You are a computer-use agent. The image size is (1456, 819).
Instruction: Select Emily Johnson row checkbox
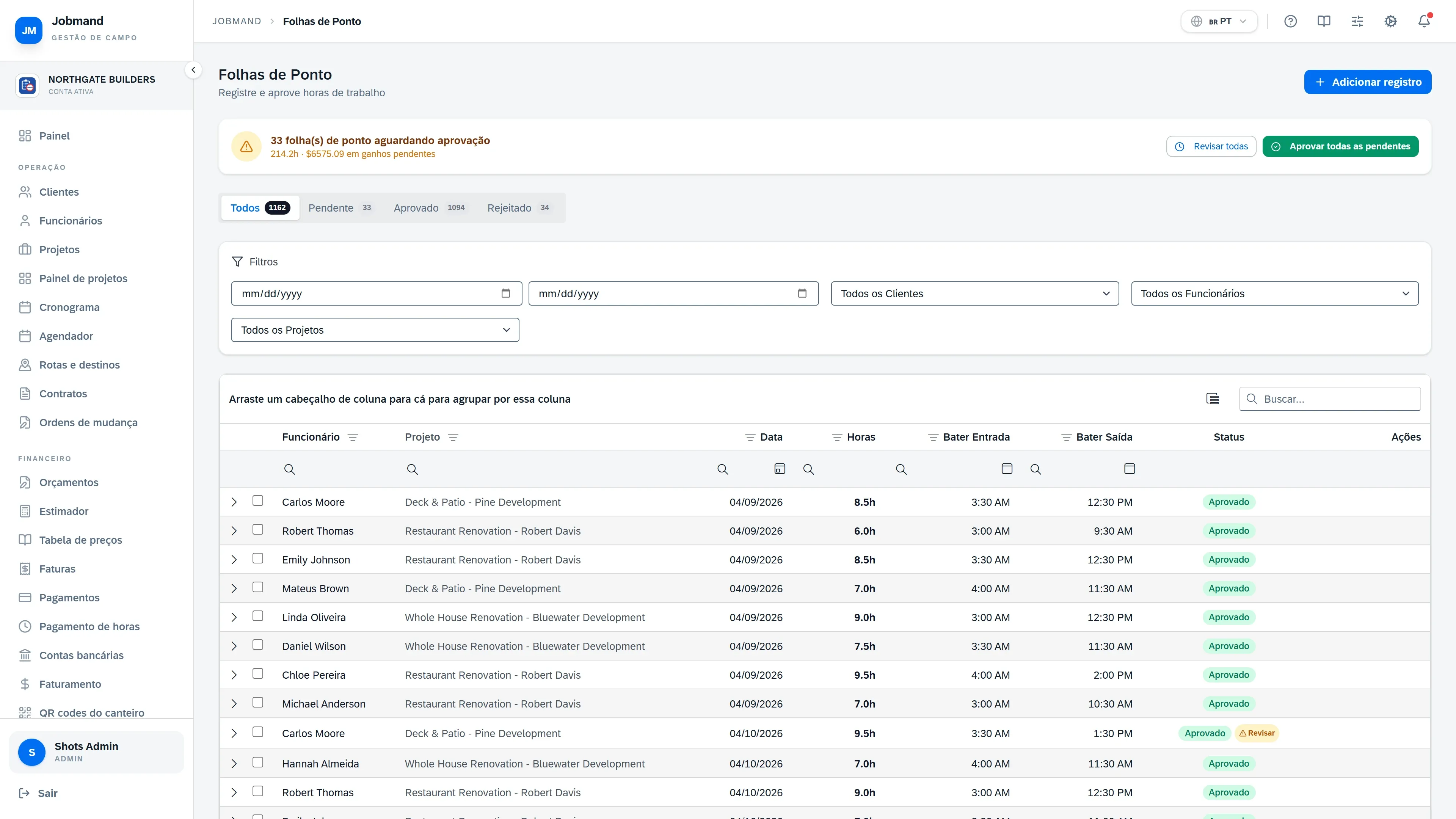pyautogui.click(x=258, y=559)
